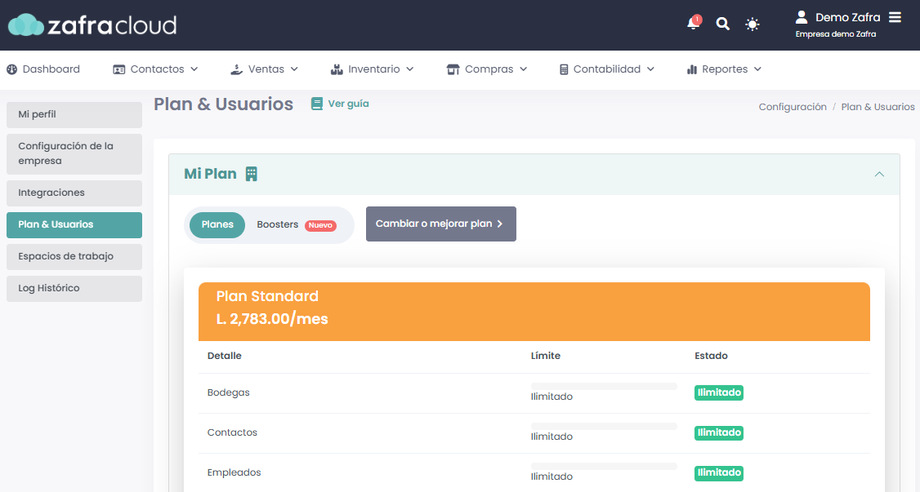
Task: Click the Nuevo badge beside Boosters
Action: point(320,225)
